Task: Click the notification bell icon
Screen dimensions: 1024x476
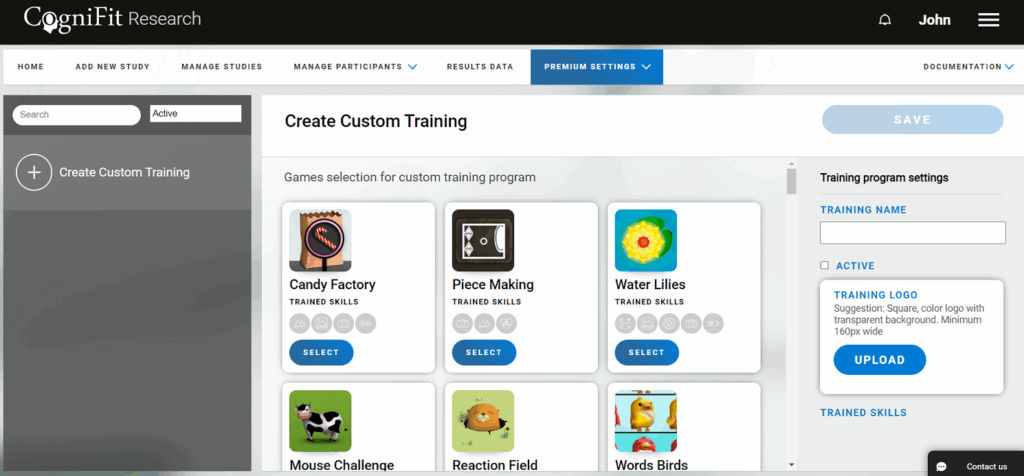Action: tap(884, 20)
